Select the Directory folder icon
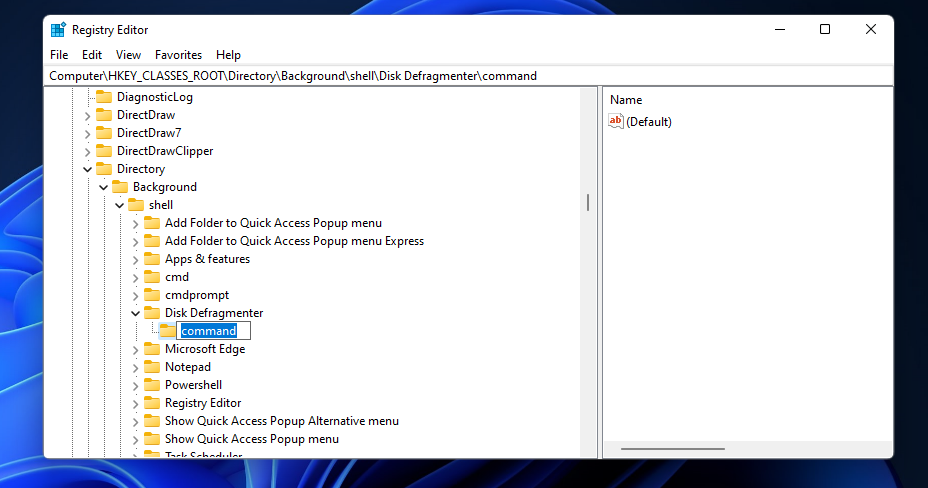Screen dimensions: 928x488 104,169
